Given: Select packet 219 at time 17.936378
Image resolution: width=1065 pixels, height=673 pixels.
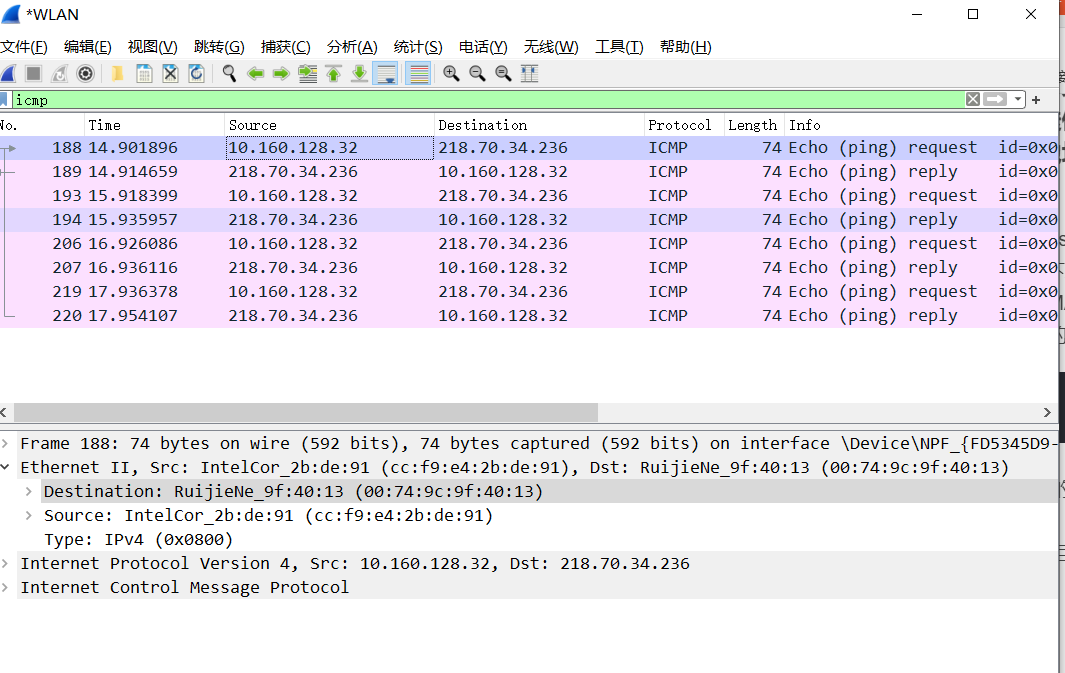Looking at the screenshot, I should pos(529,291).
